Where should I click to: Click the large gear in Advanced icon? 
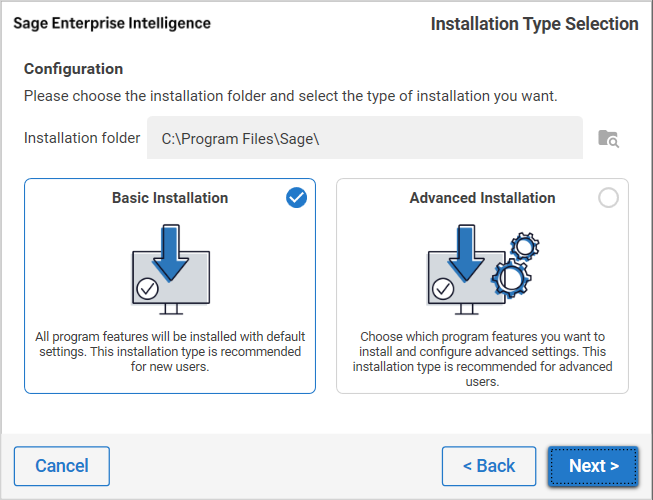[512, 275]
